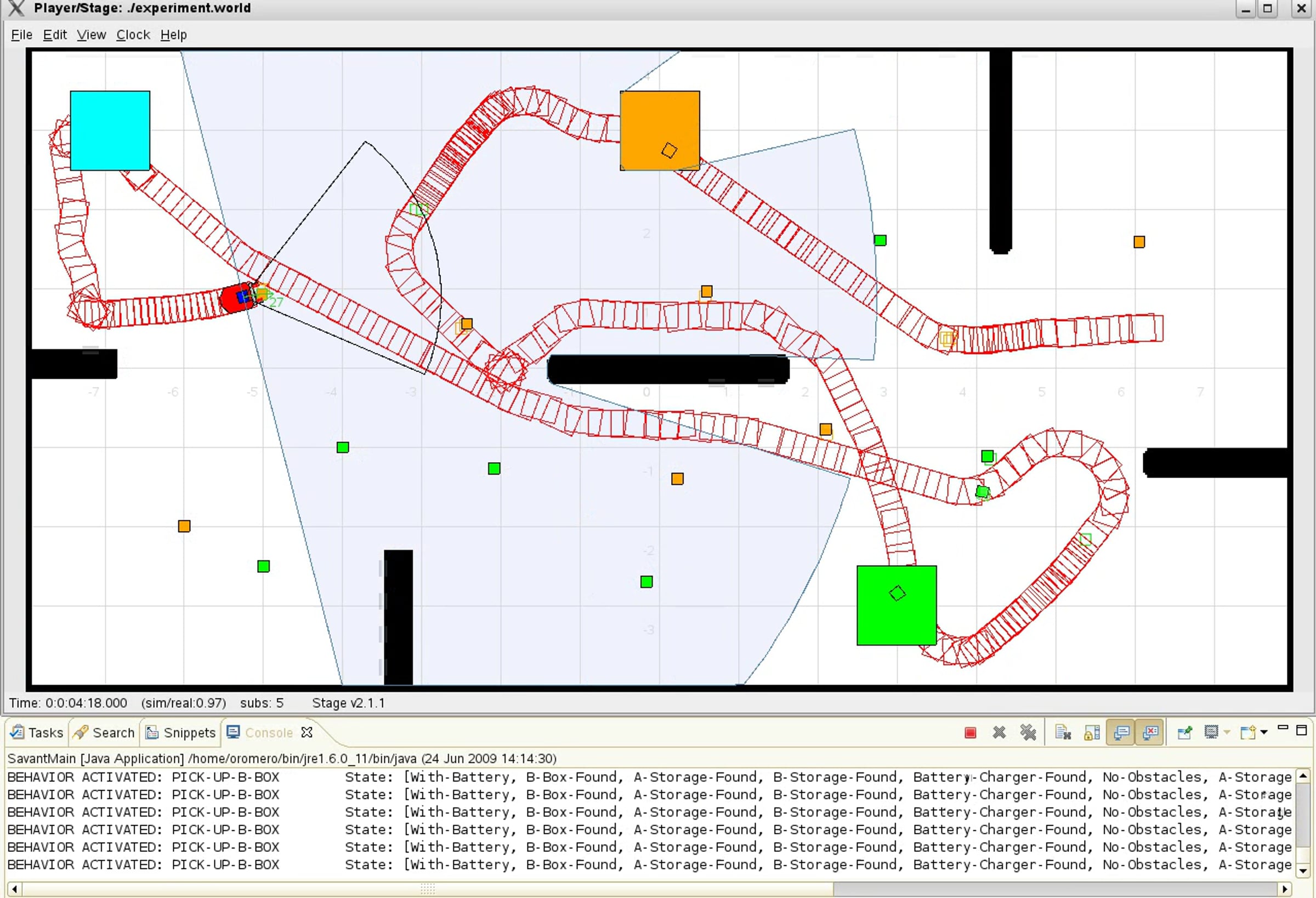Toggle show console on standard error change
This screenshot has width=1316, height=898.
[x=1149, y=732]
